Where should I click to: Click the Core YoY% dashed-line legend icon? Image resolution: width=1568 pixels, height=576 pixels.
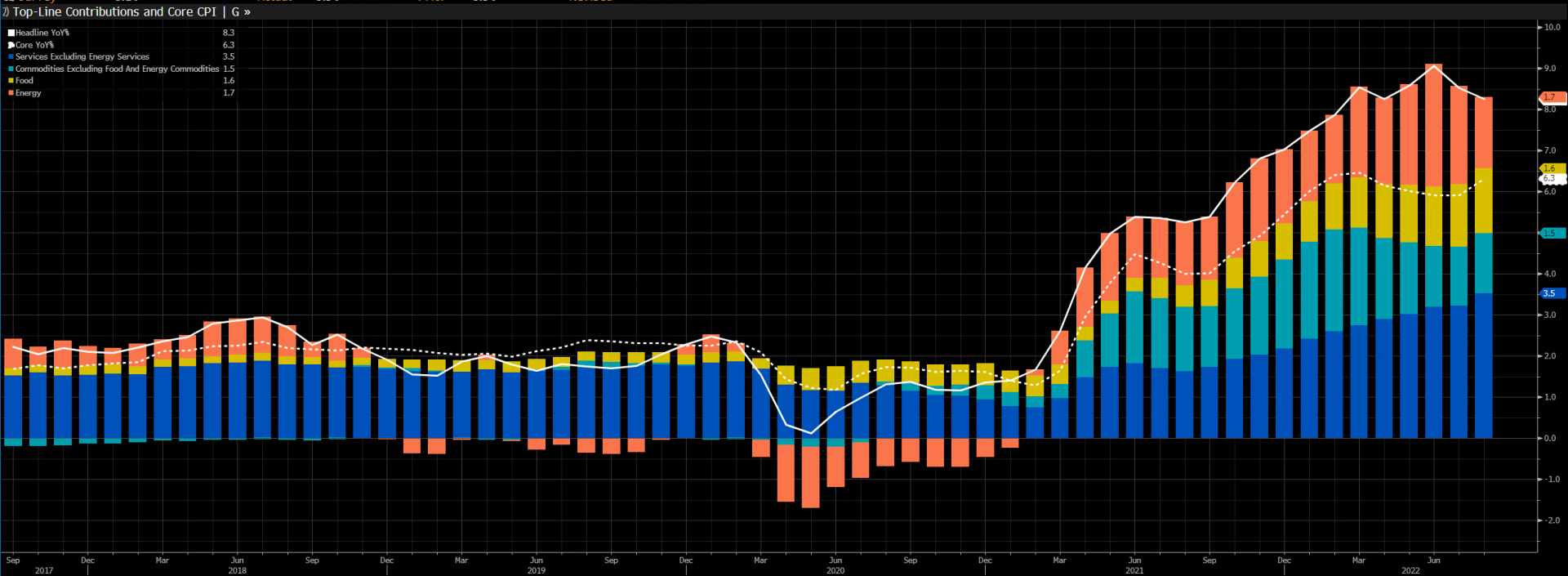11,45
